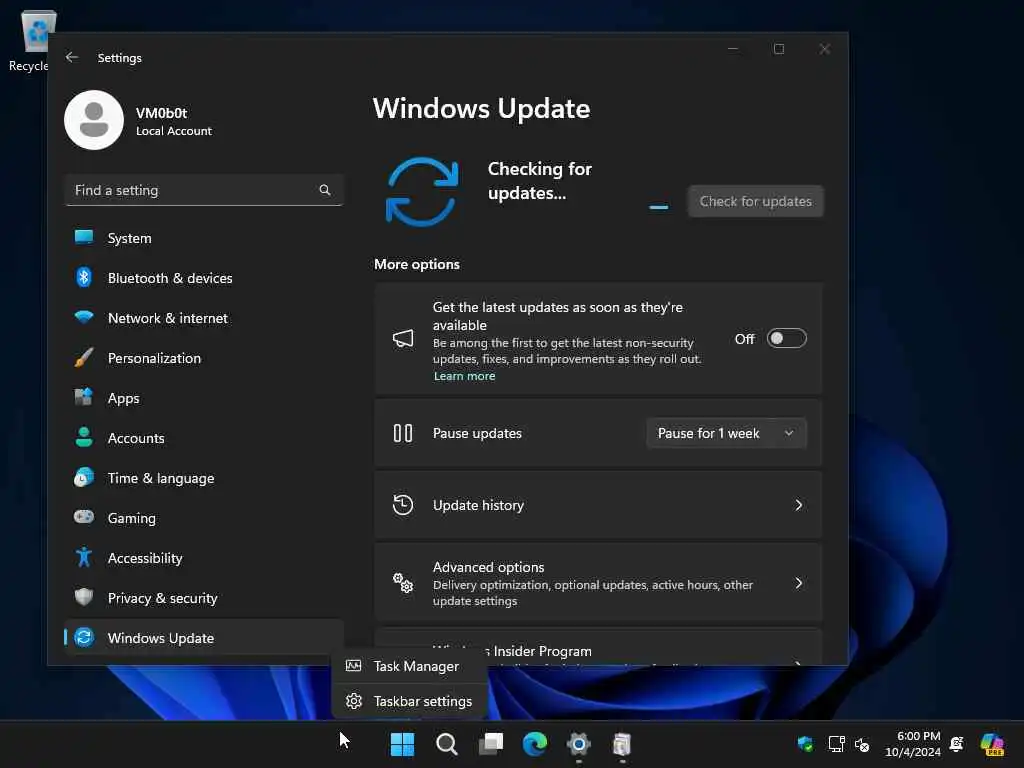Click the Bluetooth icon in sidebar
The width and height of the screenshot is (1024, 768).
(84, 278)
